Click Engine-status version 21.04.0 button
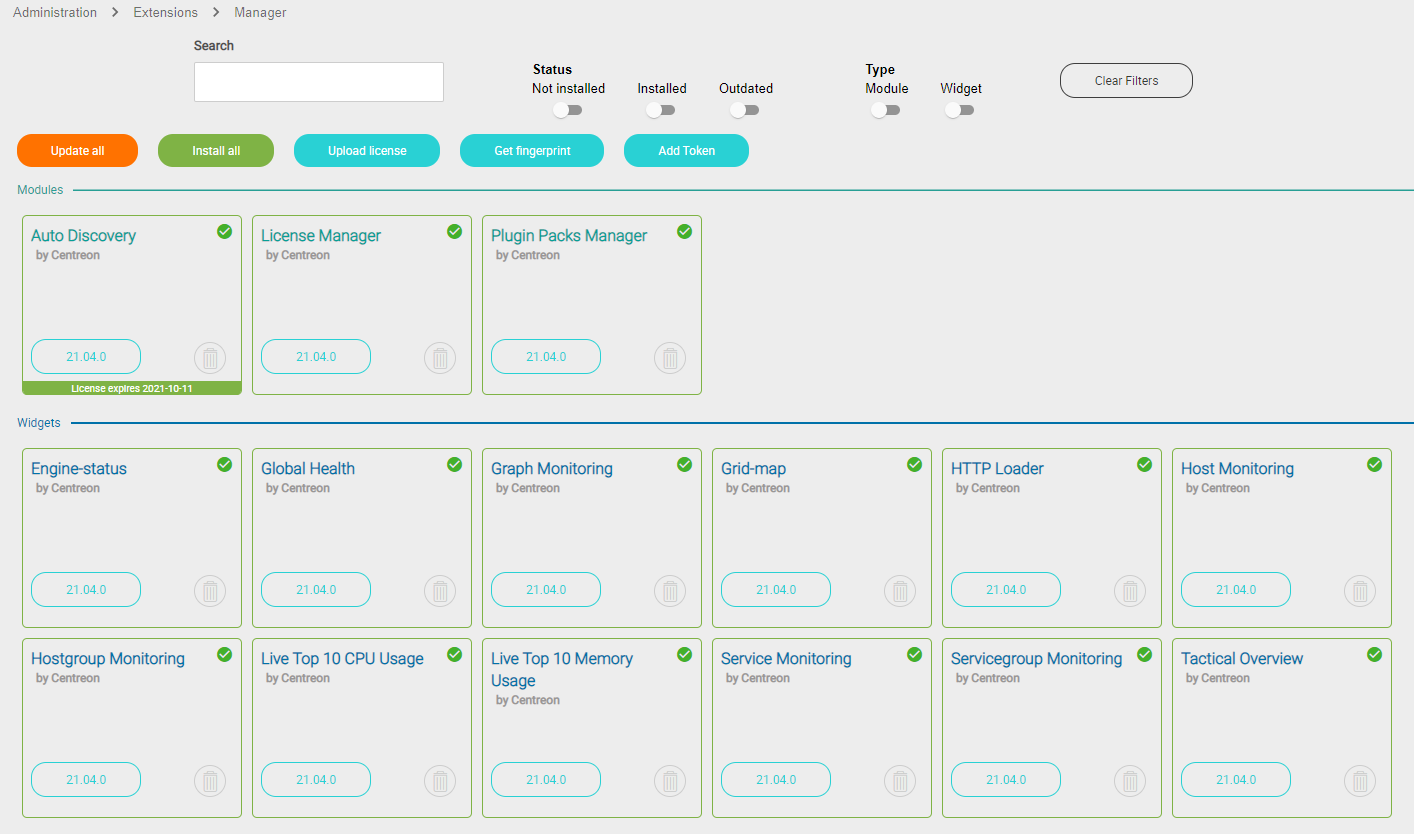 (86, 590)
